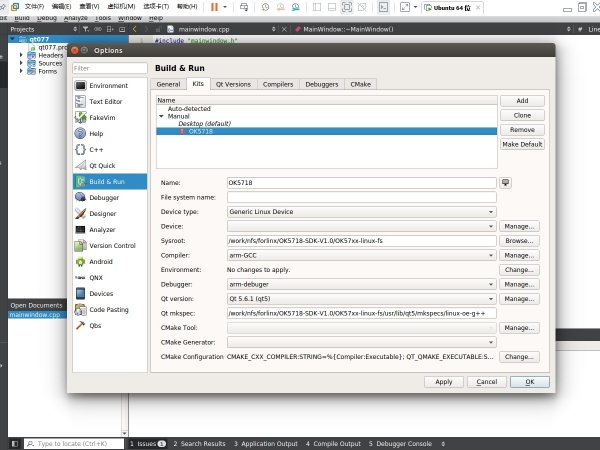Image resolution: width=600 pixels, height=450 pixels.
Task: Switch to the Compilers tab
Action: (278, 85)
